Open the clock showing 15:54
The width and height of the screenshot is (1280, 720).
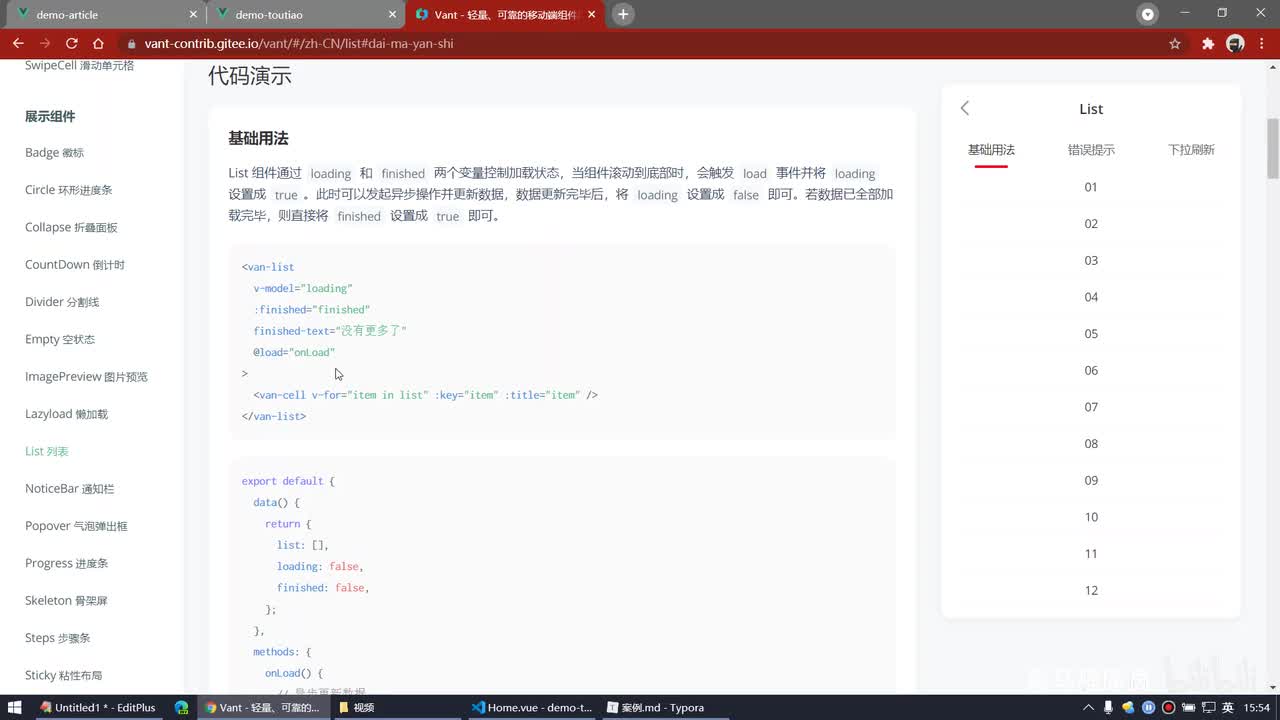pyautogui.click(x=1257, y=707)
